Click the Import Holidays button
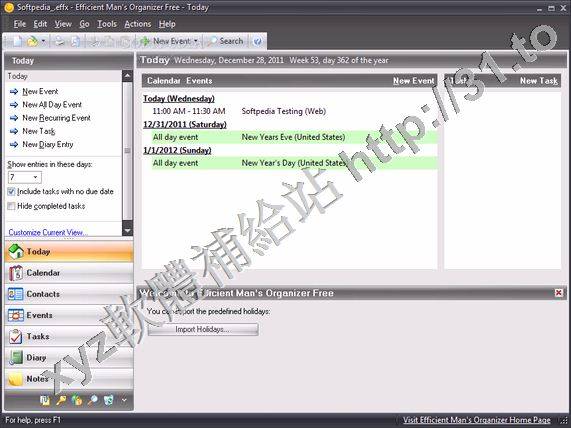This screenshot has height=428, width=571. tap(203, 329)
